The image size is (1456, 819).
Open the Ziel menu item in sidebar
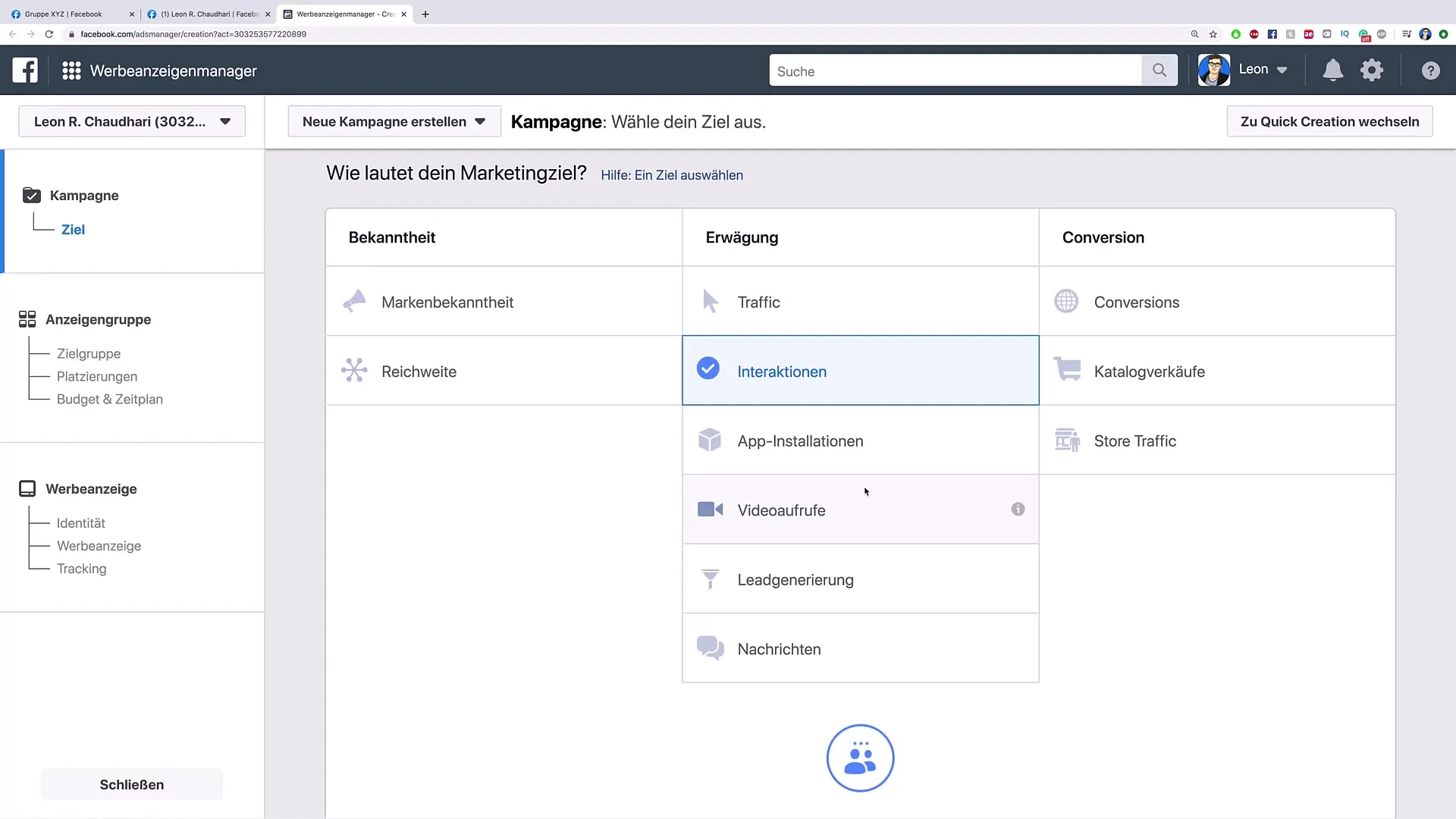click(x=73, y=229)
